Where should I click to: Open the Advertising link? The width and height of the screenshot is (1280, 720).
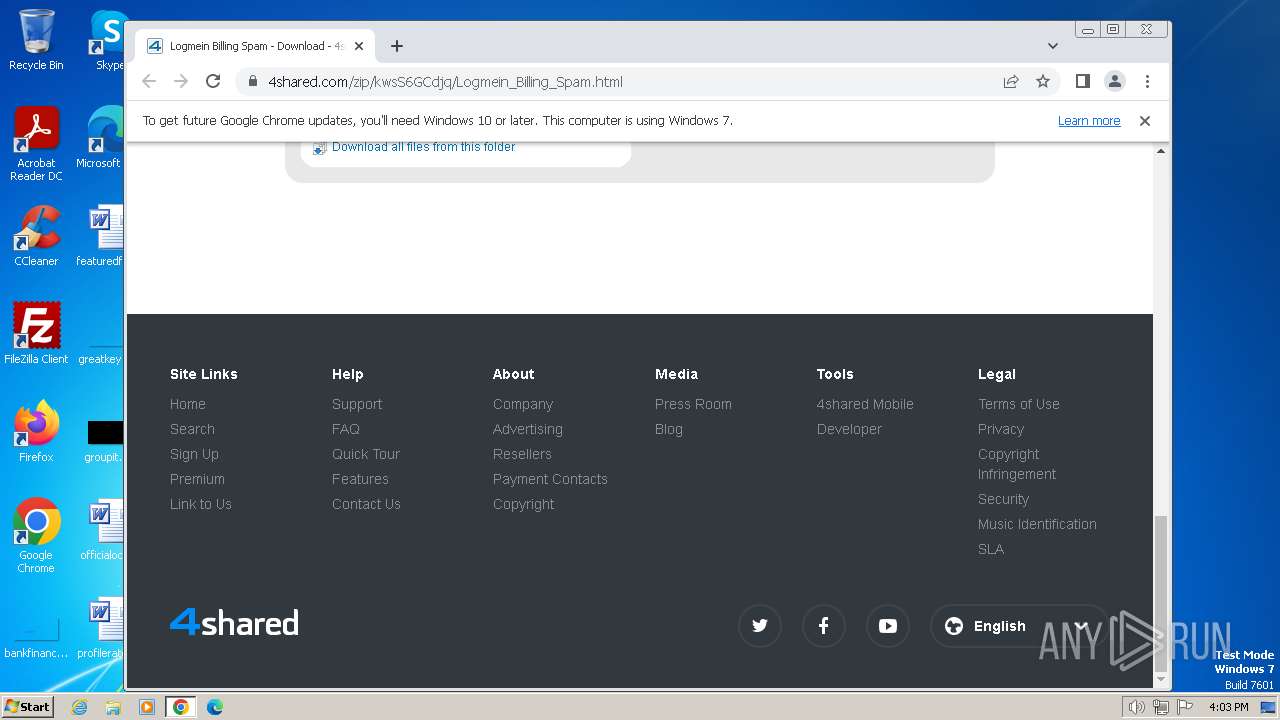[528, 429]
